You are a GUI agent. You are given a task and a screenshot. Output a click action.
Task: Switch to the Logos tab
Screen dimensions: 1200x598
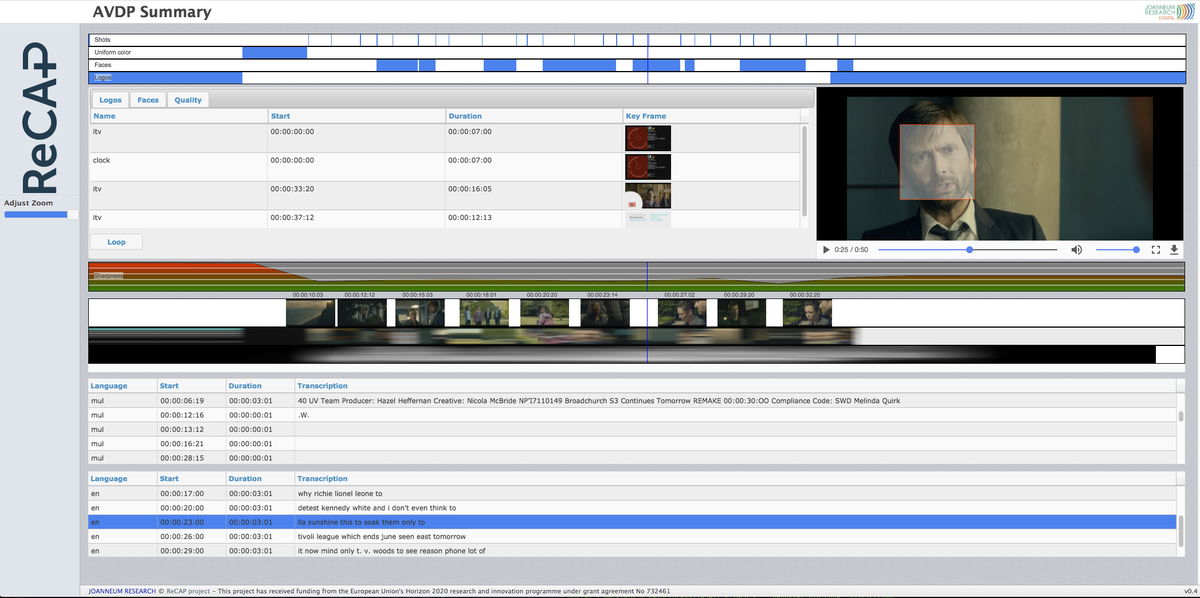coord(110,100)
